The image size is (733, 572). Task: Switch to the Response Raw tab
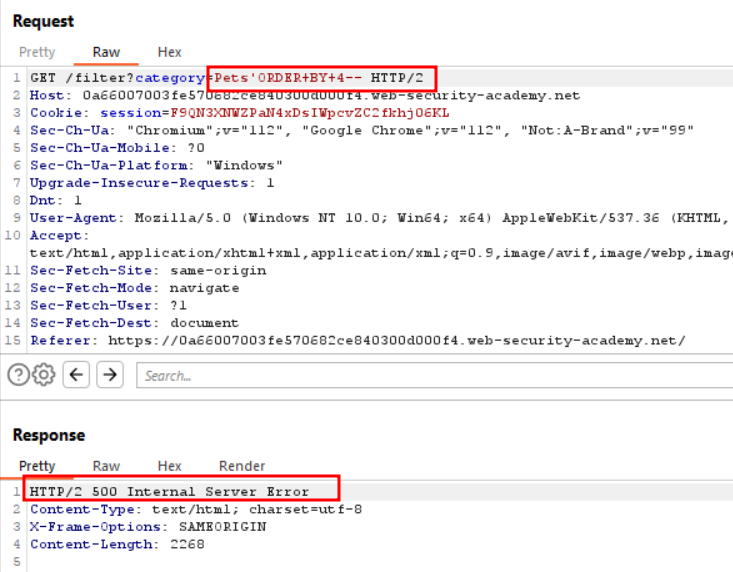pyautogui.click(x=106, y=466)
